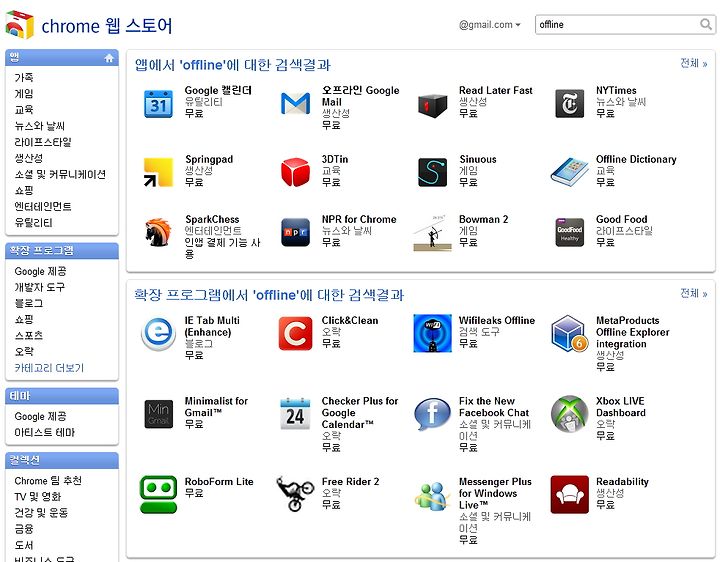This screenshot has width=720, height=562.
Task: Open the RoboForm Lite title text
Action: point(219,482)
